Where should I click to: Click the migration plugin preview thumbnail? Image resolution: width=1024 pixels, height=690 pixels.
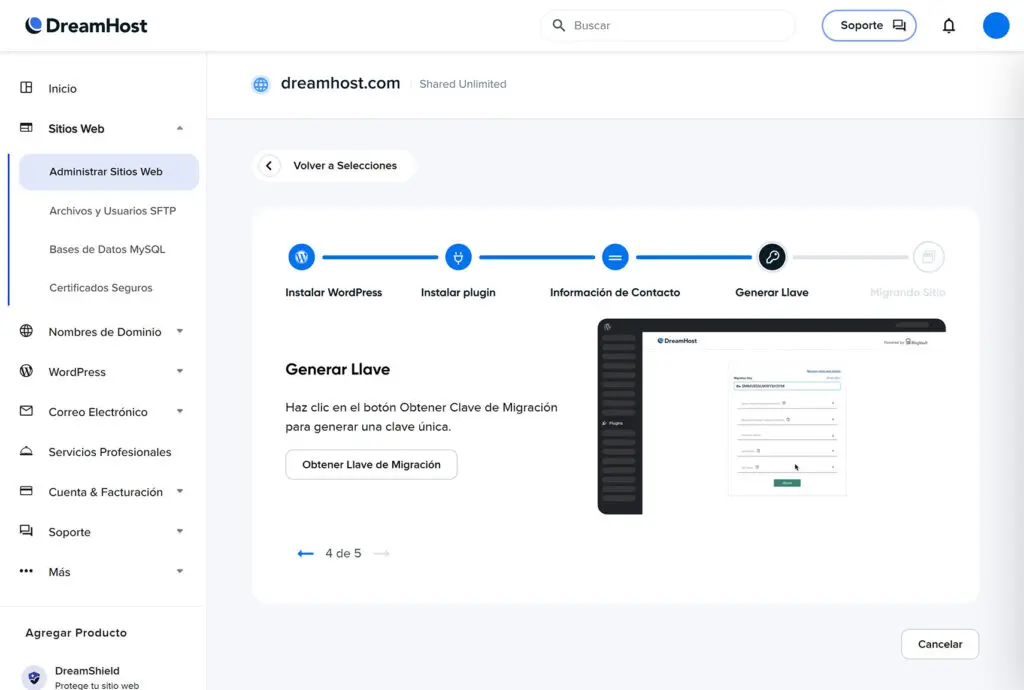tap(771, 416)
